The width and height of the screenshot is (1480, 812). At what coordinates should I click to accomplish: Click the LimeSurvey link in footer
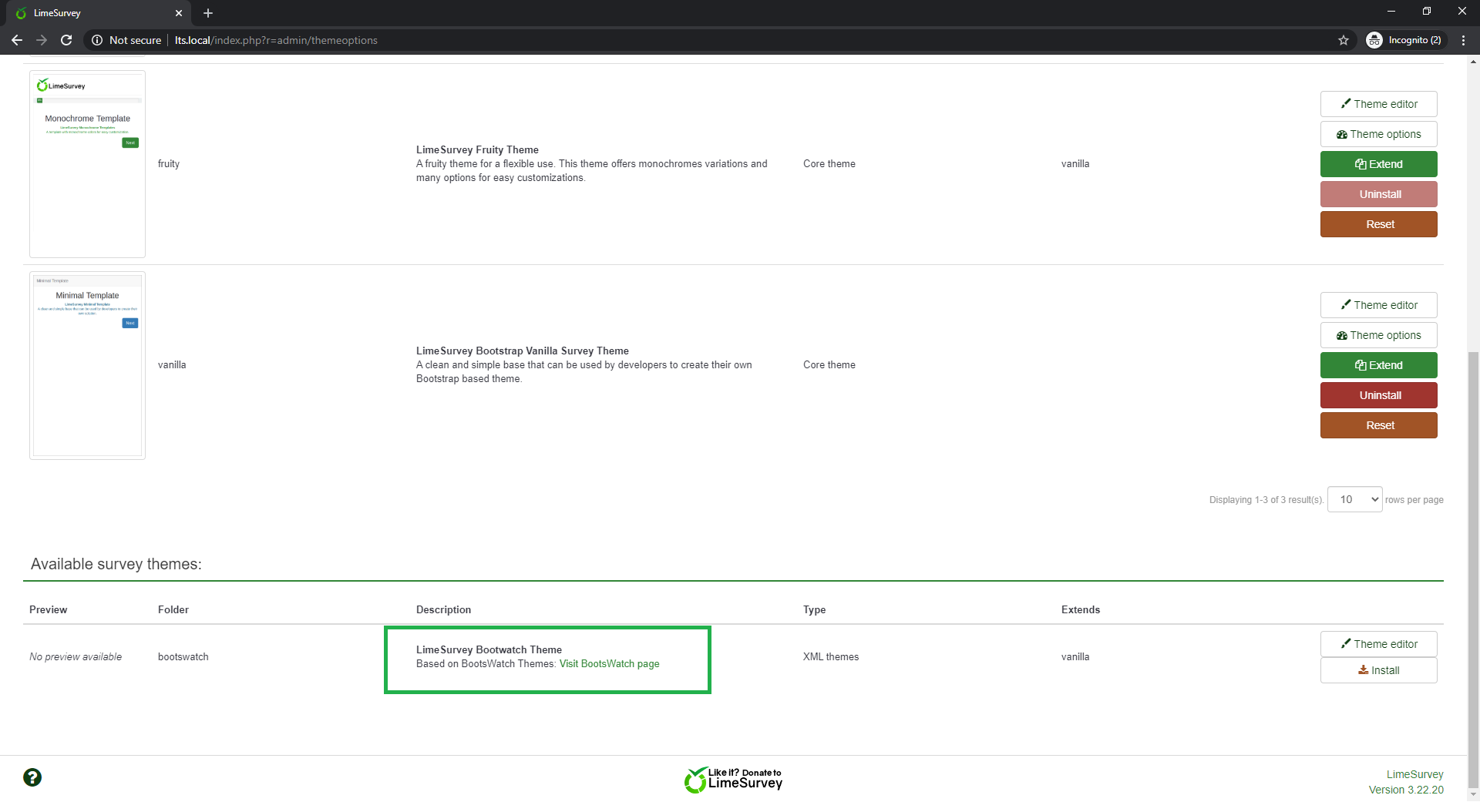click(1414, 775)
